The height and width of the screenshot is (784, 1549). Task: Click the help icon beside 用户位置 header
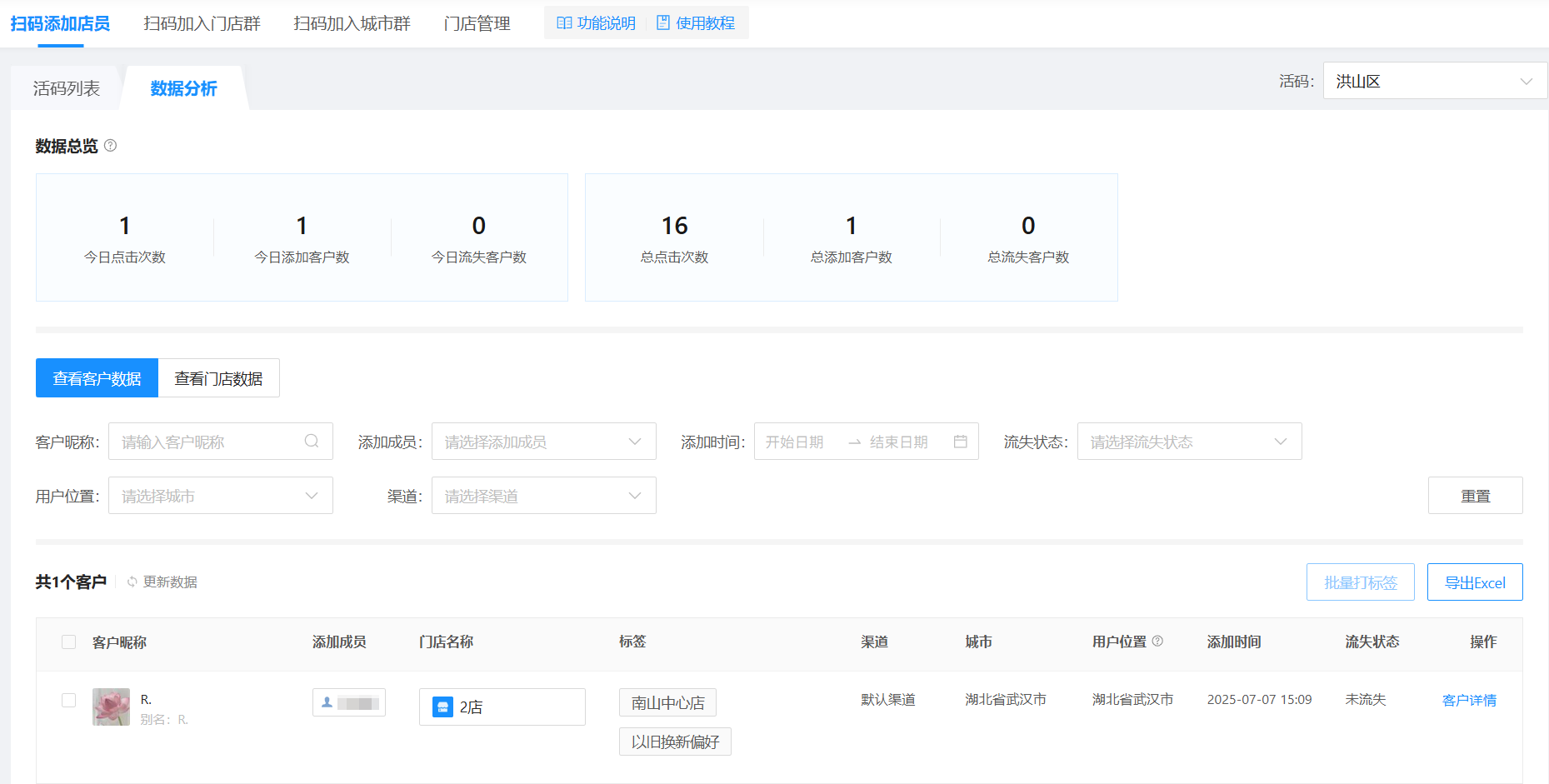click(x=1157, y=642)
